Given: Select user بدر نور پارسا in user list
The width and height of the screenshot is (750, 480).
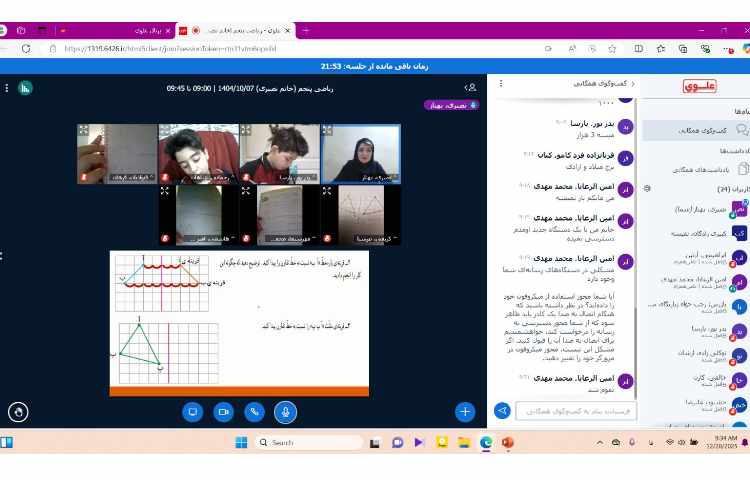Looking at the screenshot, I should pyautogui.click(x=696, y=331).
